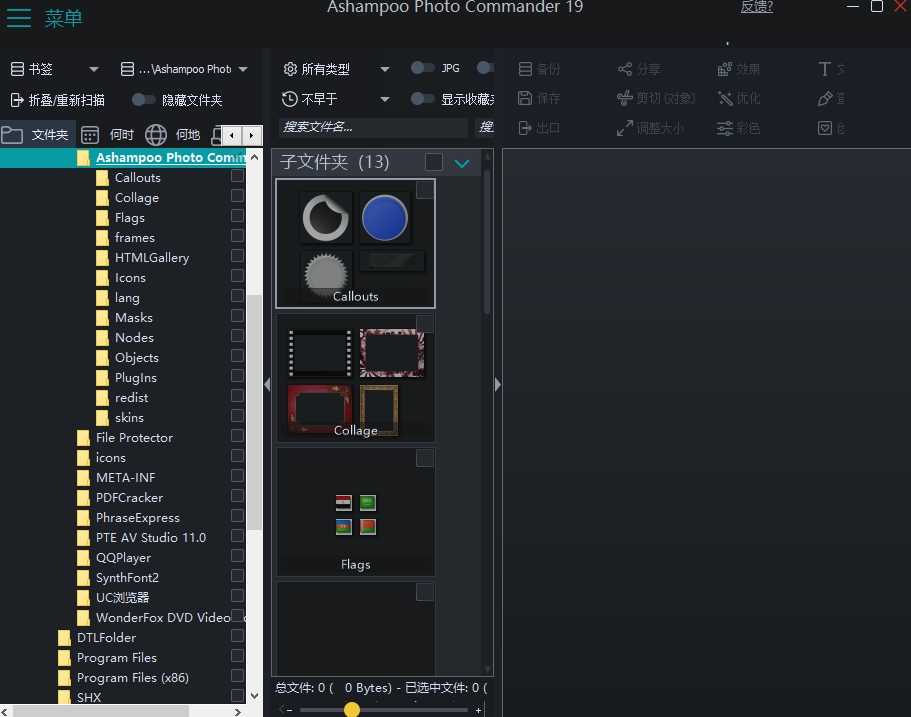This screenshot has height=717, width=911.
Task: Click the 备份 backup icon
Action: (526, 69)
